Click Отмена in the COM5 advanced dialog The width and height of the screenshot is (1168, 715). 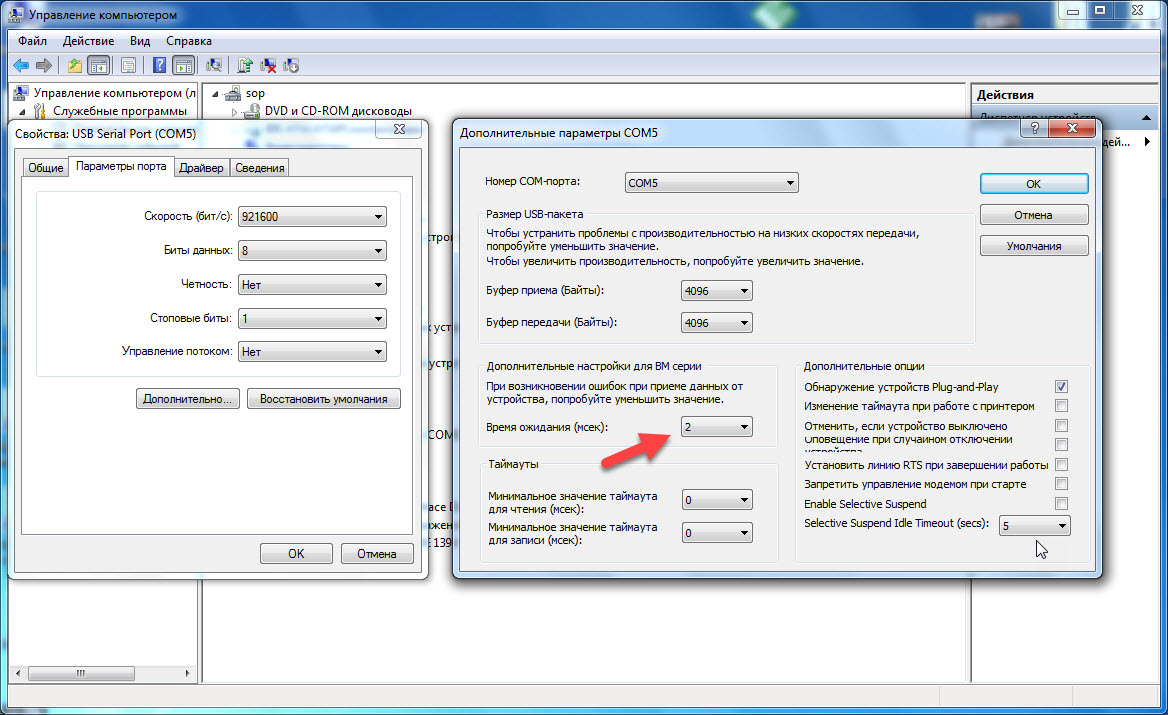pos(1034,214)
